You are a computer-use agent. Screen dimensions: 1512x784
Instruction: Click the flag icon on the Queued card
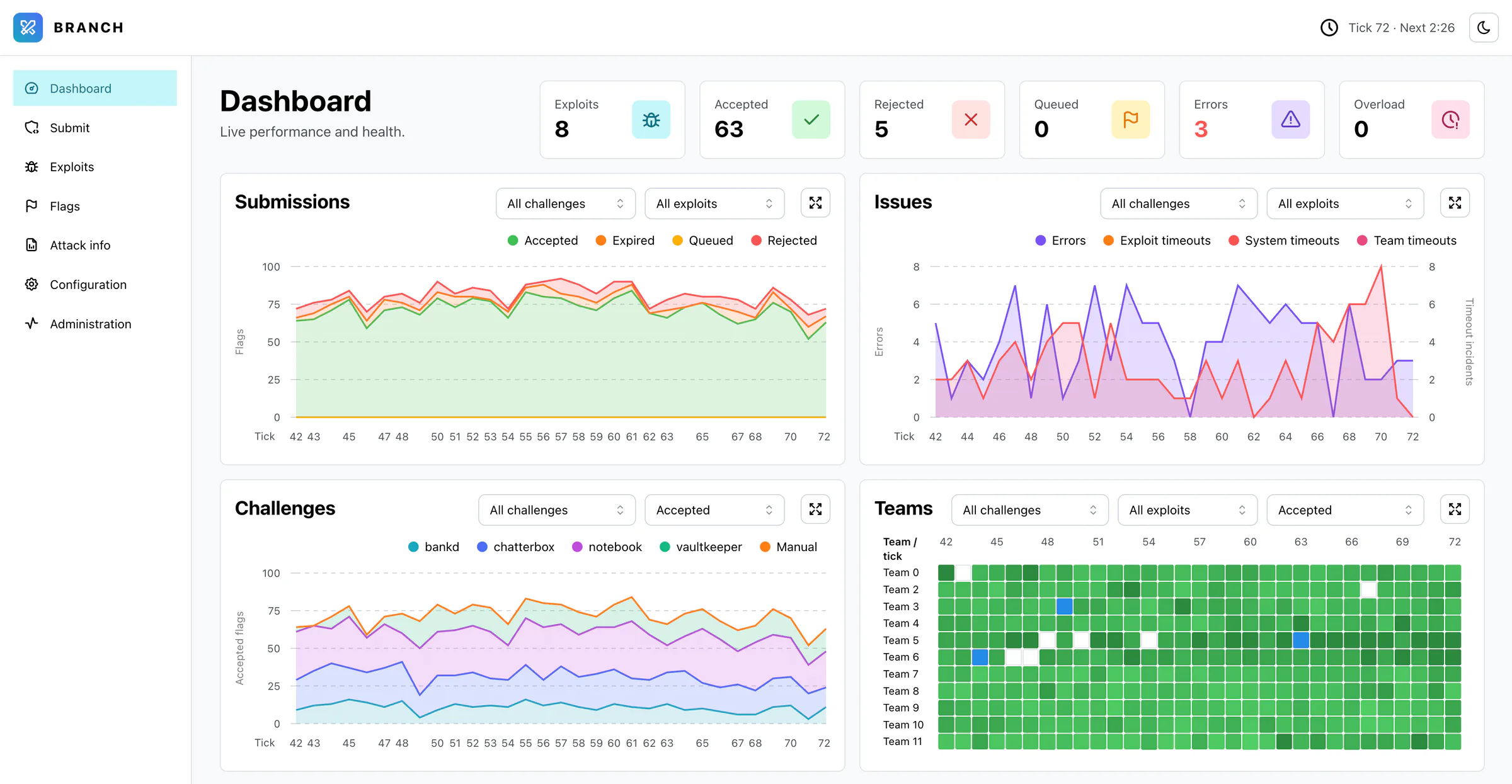click(1131, 120)
